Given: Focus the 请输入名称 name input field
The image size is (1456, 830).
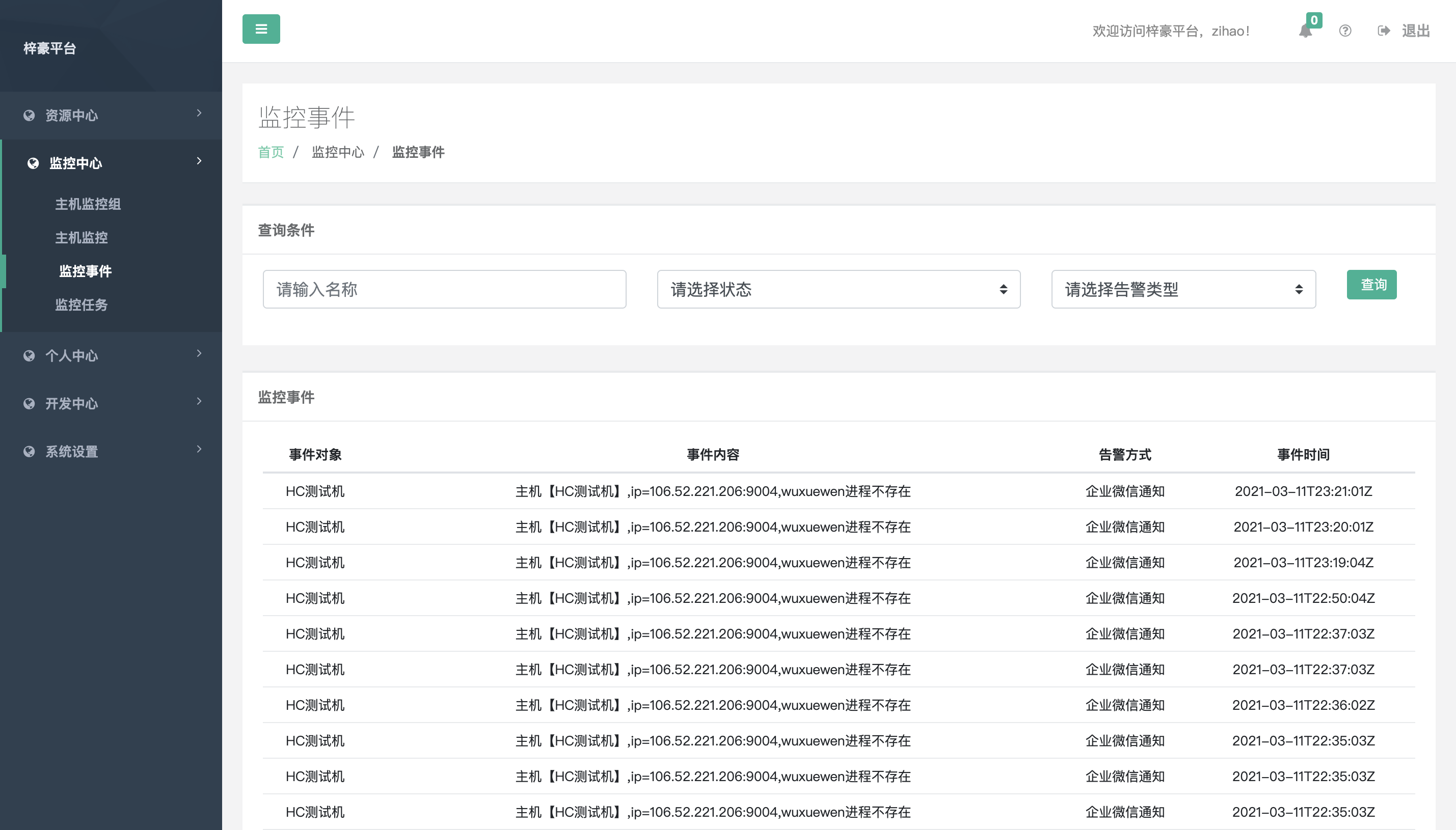Looking at the screenshot, I should pyautogui.click(x=444, y=290).
